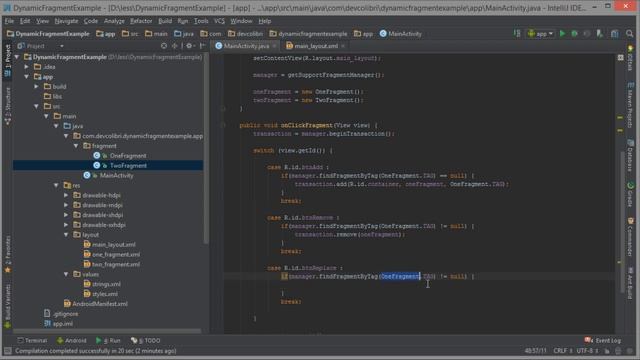Screen dimensions: 640x360
Task: Open Database side panel
Action: pos(631,155)
